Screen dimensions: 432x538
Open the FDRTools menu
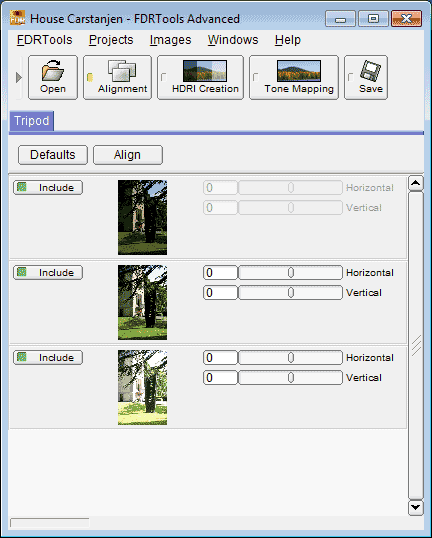[45, 40]
